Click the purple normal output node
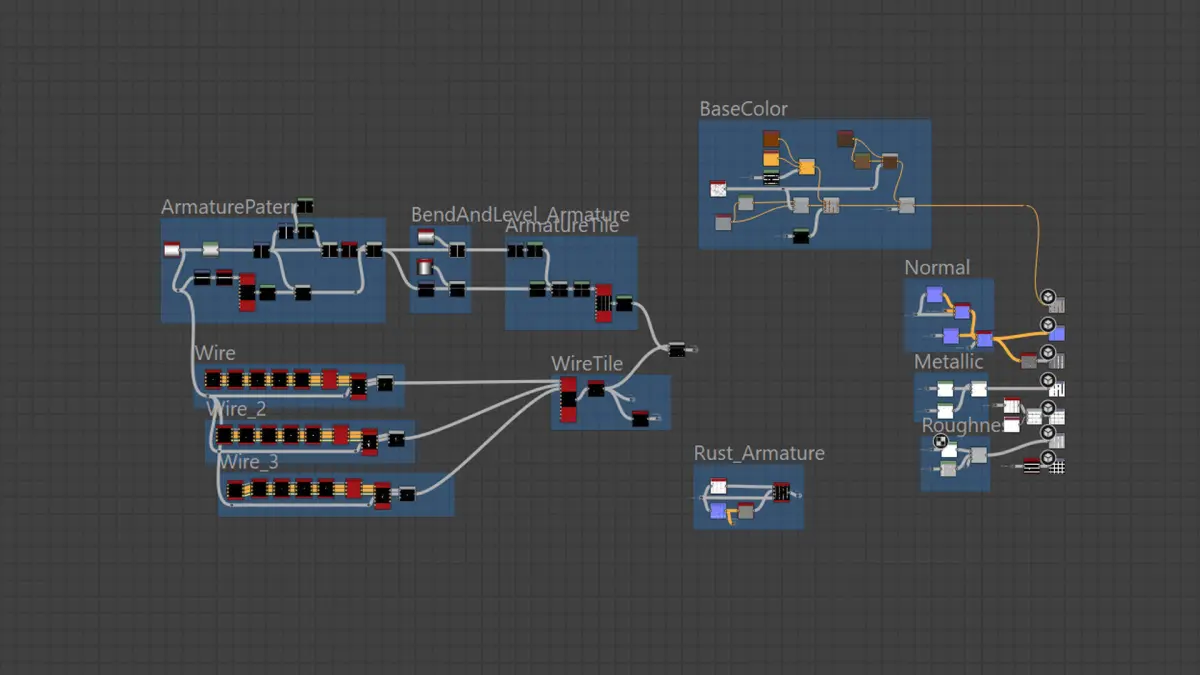 1056,333
